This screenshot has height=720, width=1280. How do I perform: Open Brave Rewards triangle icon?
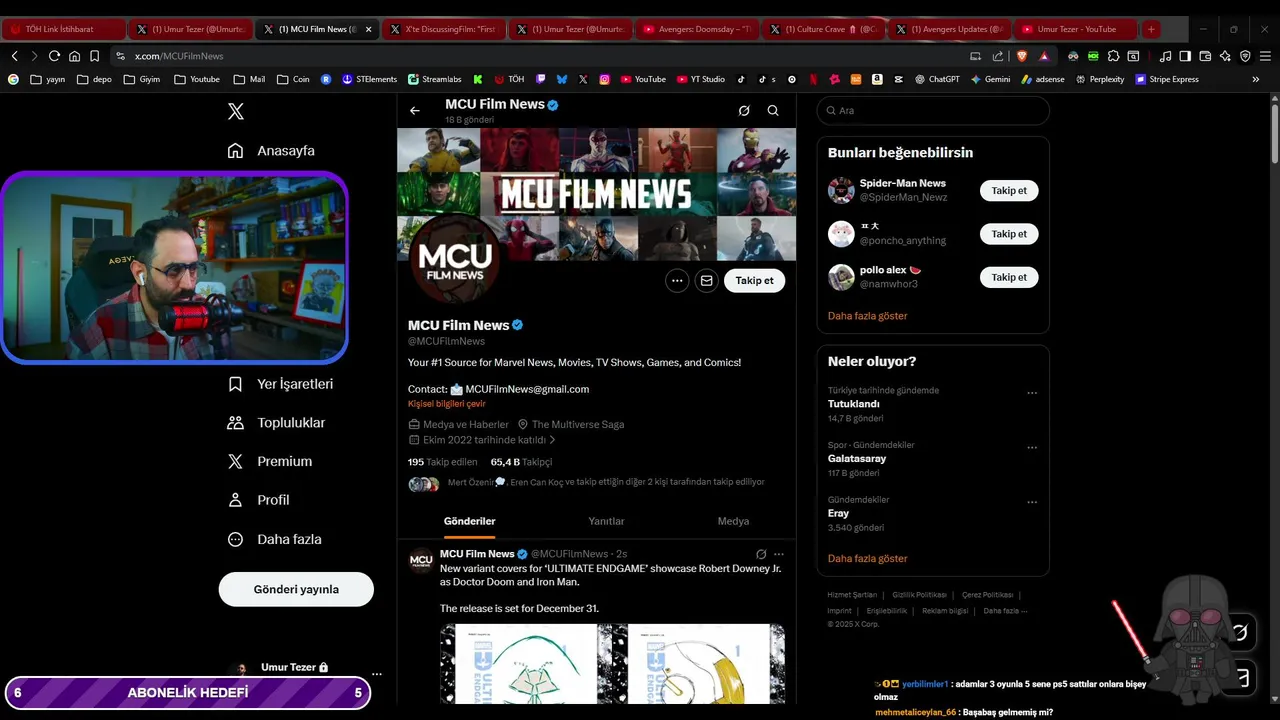[x=1044, y=56]
